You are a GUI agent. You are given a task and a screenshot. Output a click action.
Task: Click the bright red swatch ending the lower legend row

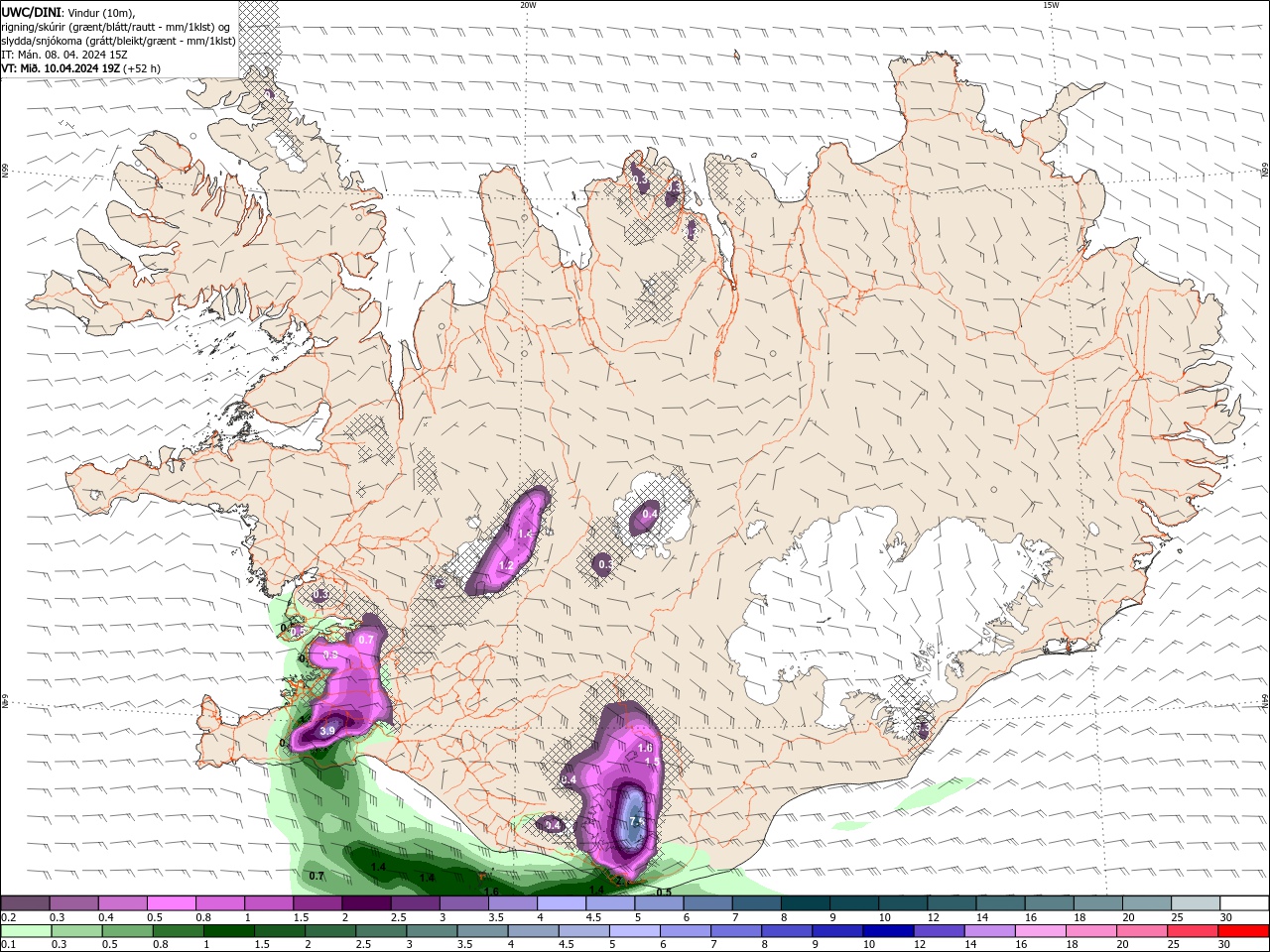pos(1244,931)
